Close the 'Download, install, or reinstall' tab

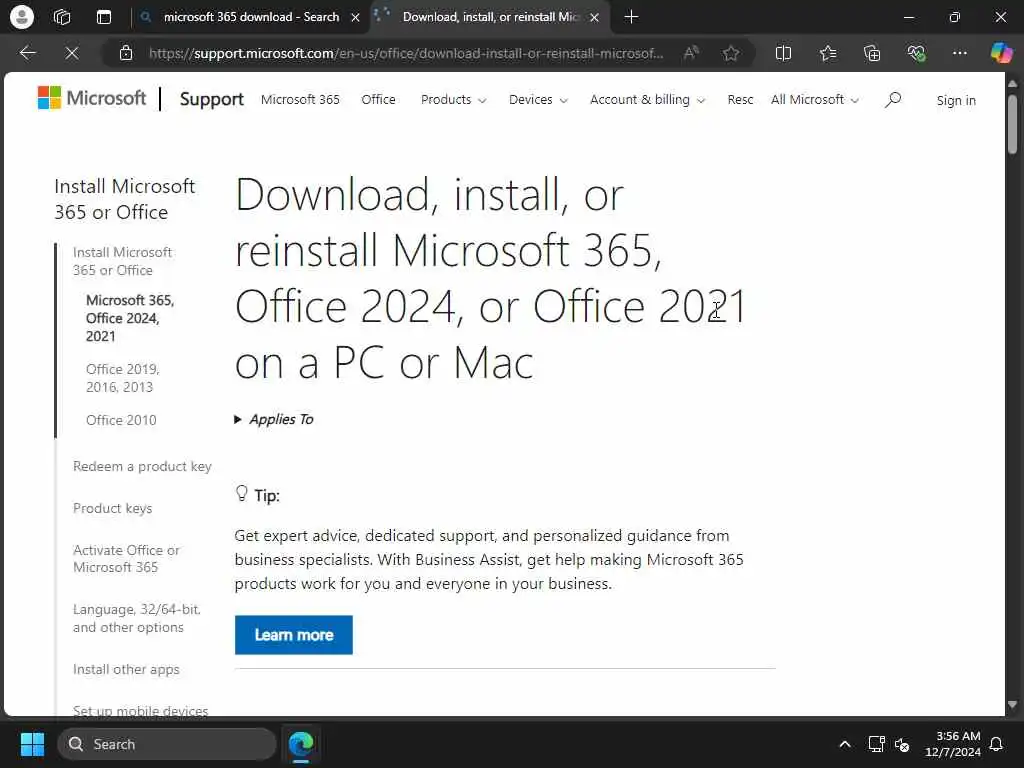pos(594,18)
